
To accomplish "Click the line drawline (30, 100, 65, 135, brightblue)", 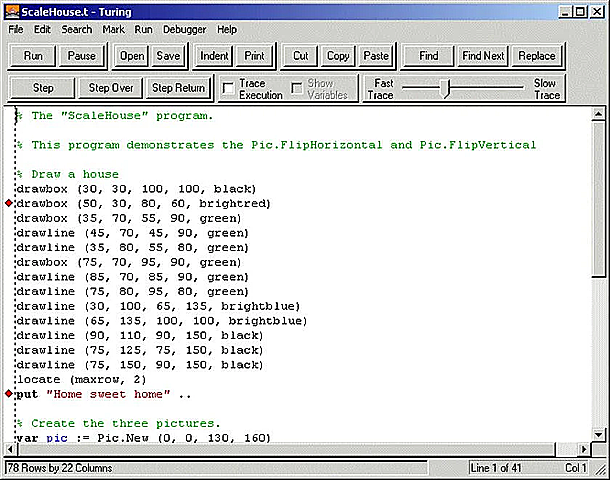I will (158, 306).
